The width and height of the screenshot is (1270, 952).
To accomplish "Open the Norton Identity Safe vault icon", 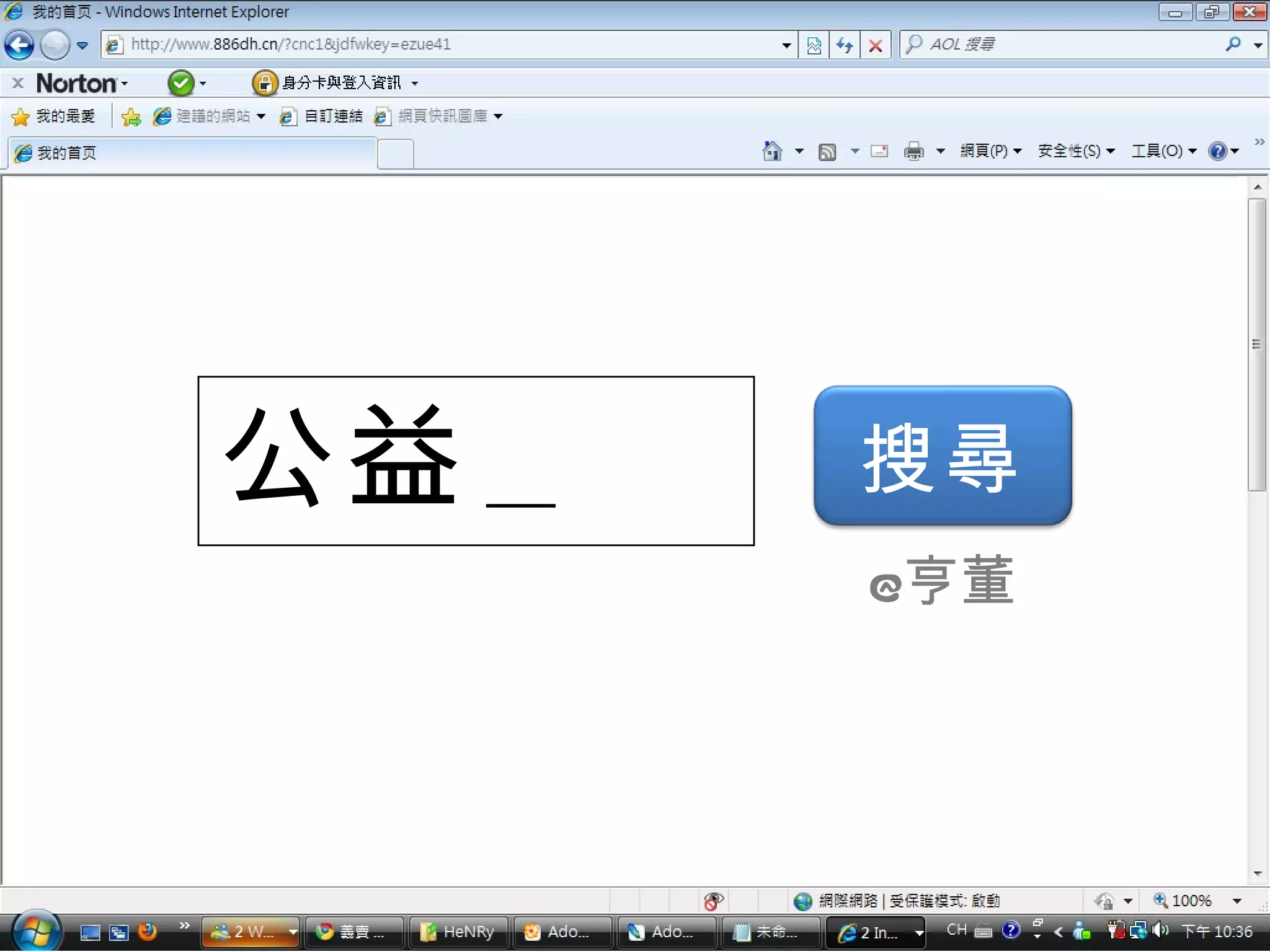I will tap(265, 83).
